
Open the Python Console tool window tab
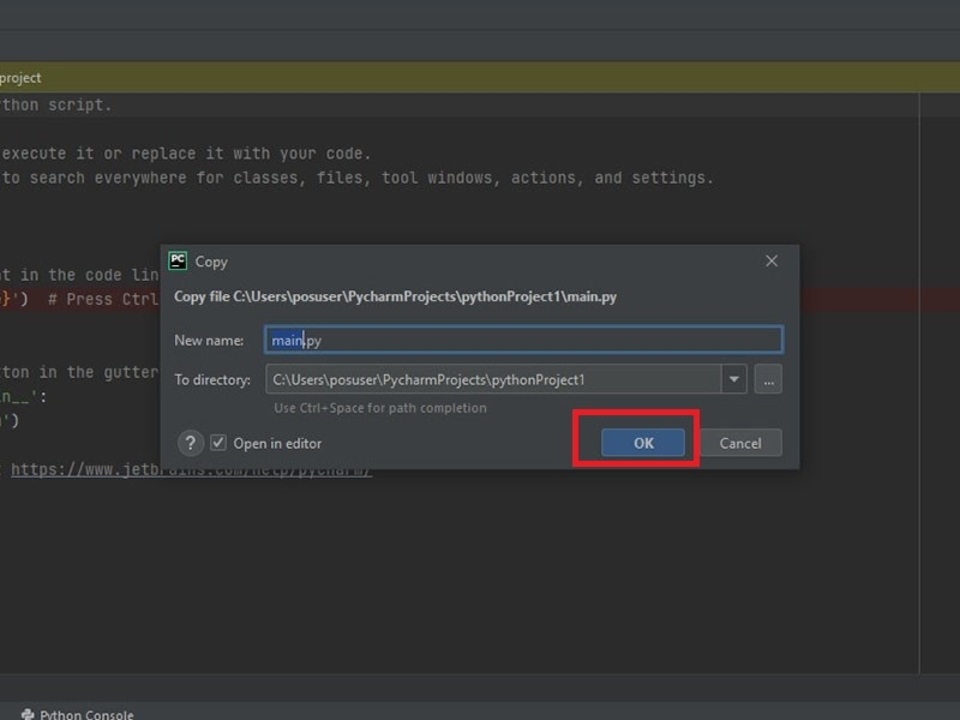click(x=85, y=714)
